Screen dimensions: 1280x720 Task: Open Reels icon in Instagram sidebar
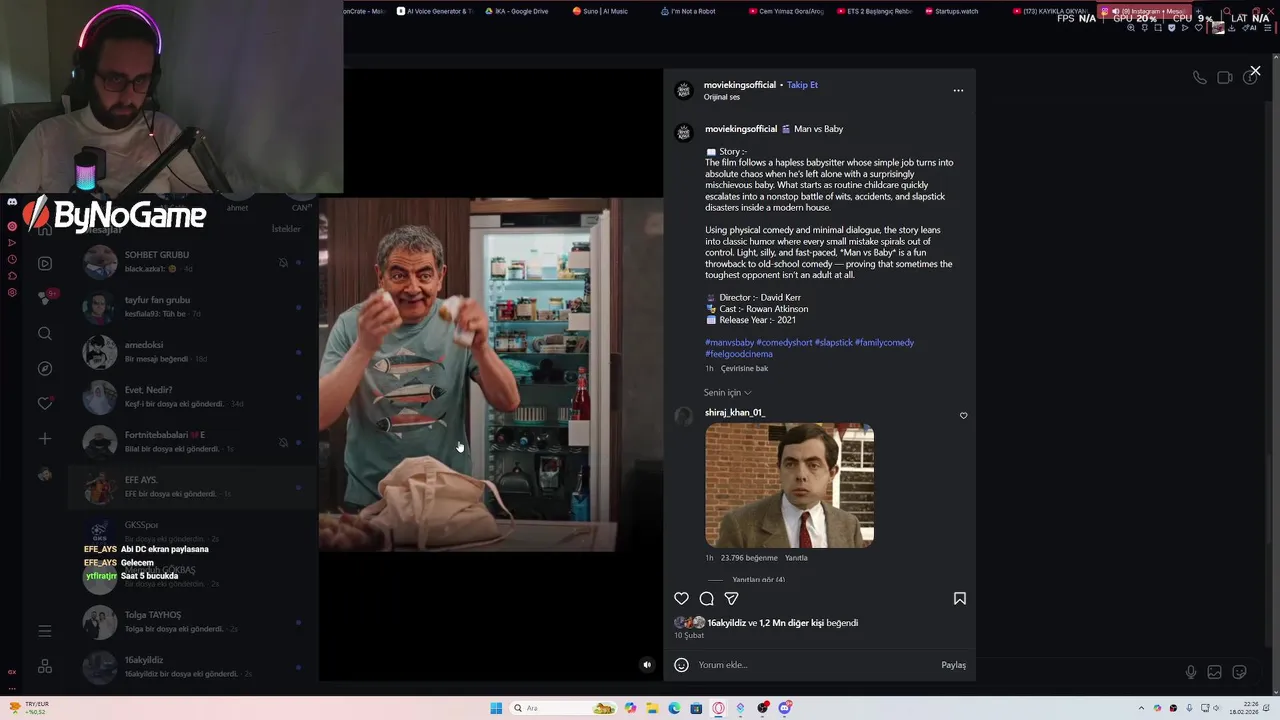(45, 264)
